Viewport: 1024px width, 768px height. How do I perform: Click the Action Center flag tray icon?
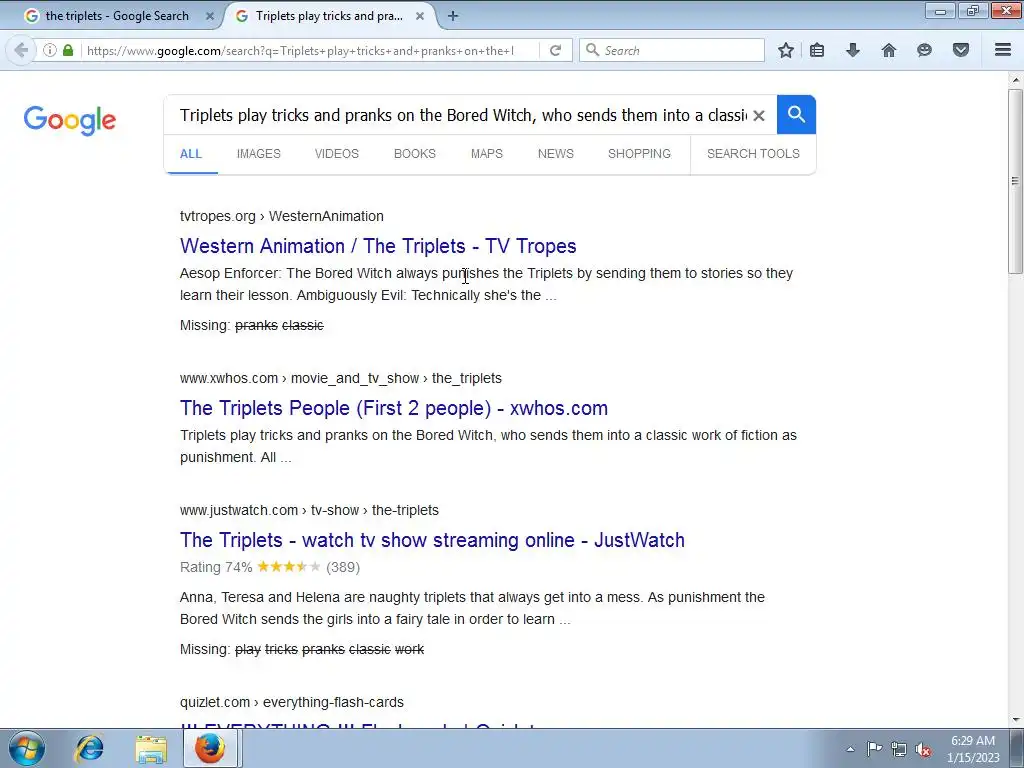pos(874,749)
